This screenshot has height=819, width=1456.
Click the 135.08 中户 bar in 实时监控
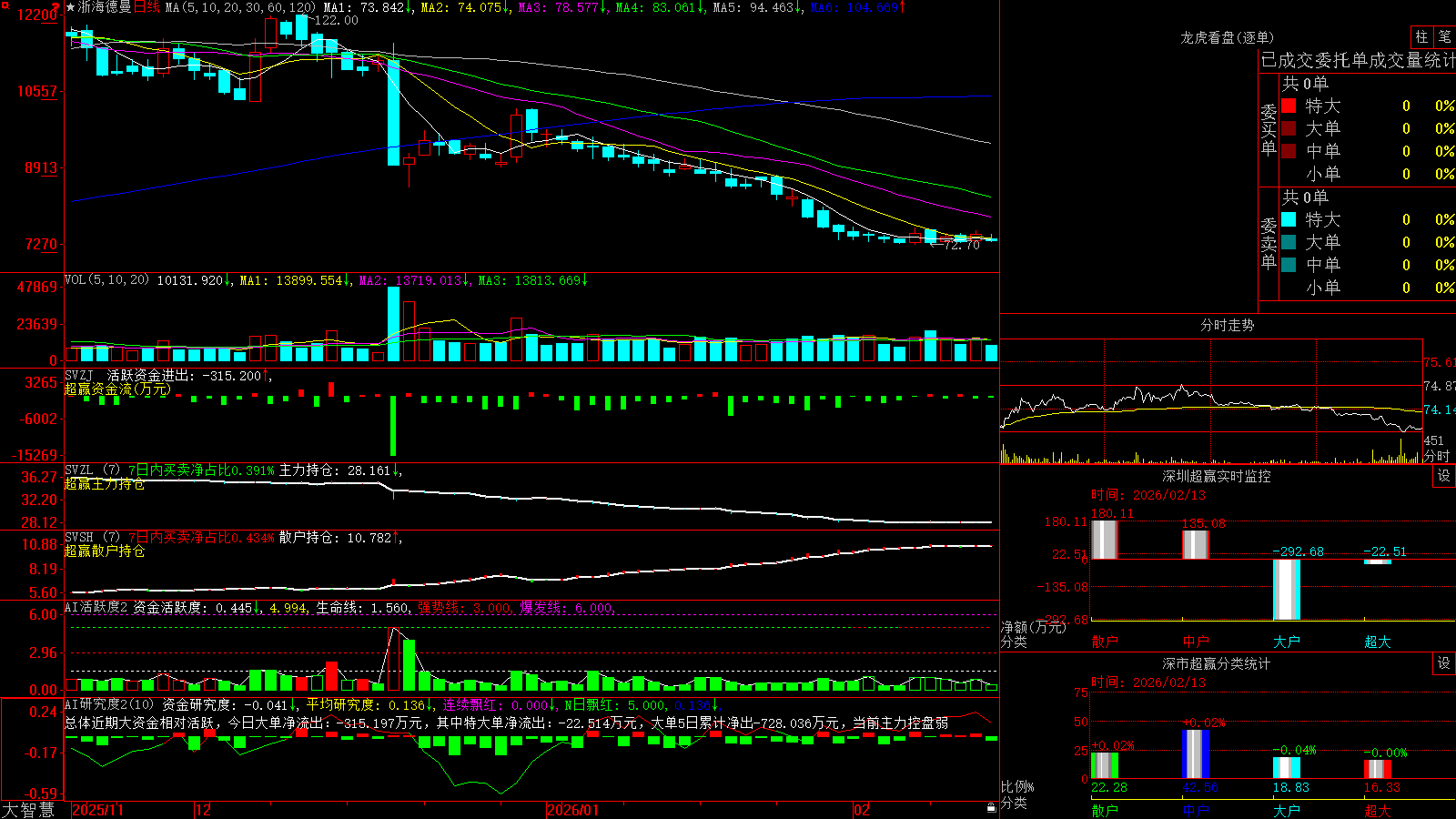pyautogui.click(x=1196, y=544)
